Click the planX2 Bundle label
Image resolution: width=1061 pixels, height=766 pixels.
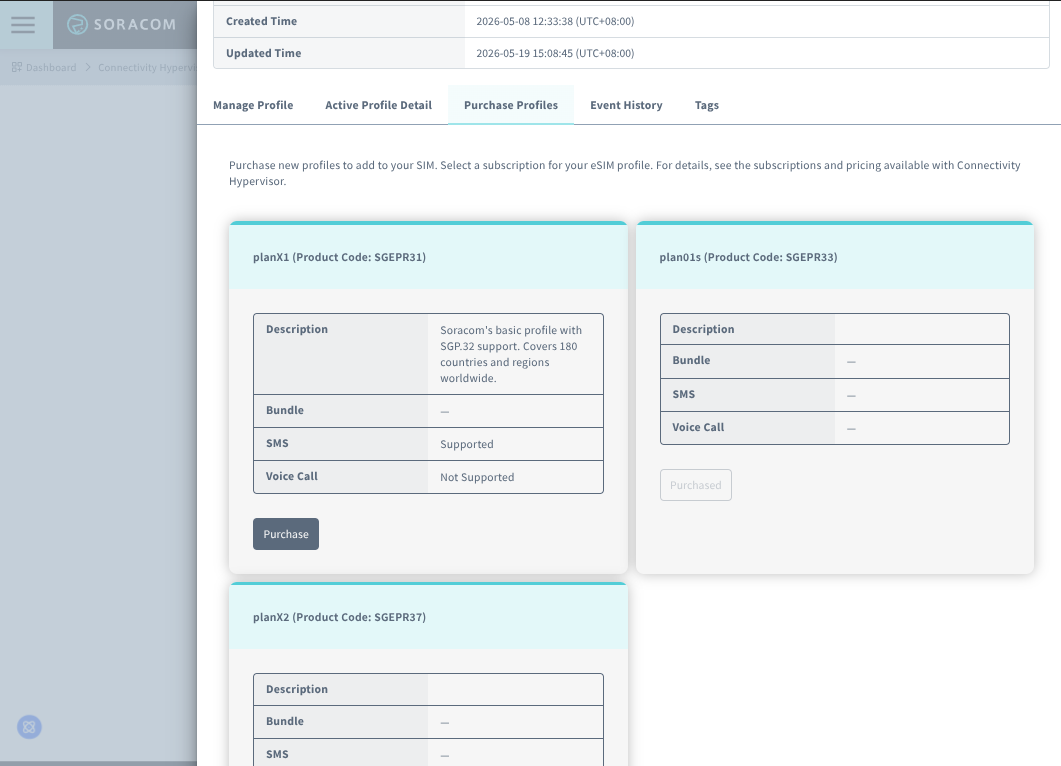pyautogui.click(x=285, y=721)
